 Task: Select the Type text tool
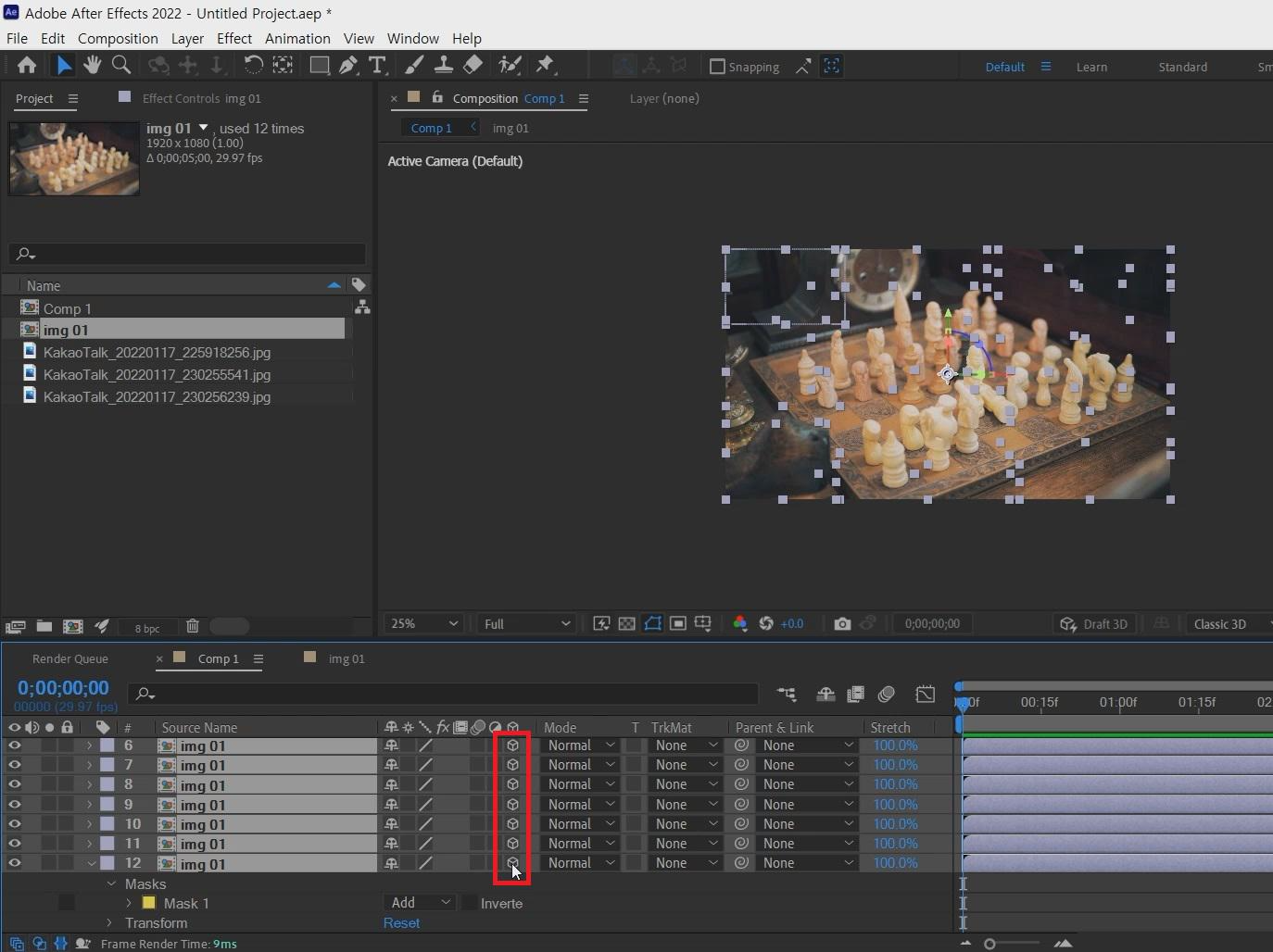377,65
